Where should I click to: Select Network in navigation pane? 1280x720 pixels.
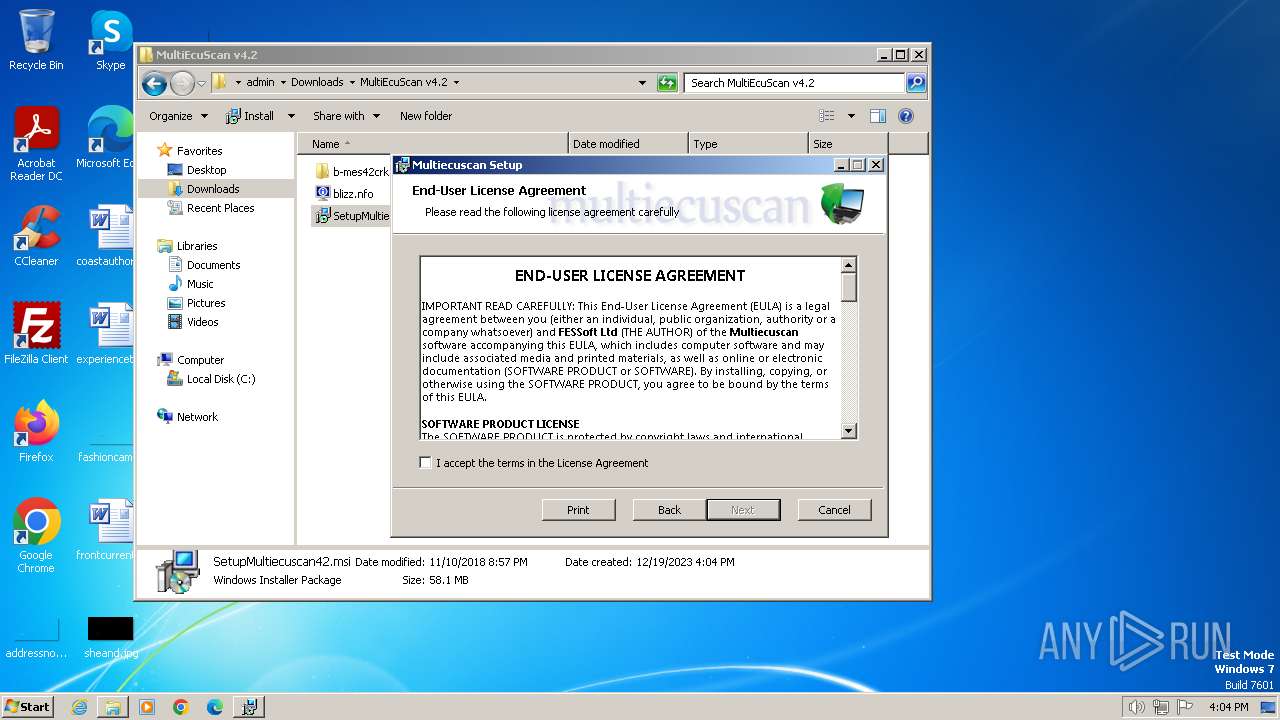click(x=197, y=417)
